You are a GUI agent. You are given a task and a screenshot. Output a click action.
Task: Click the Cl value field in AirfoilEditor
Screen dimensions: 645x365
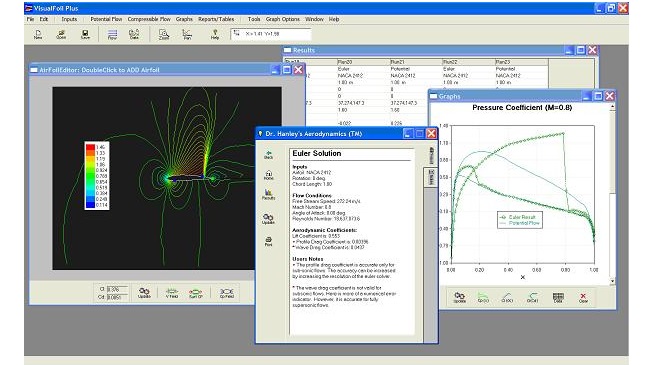[x=117, y=289]
